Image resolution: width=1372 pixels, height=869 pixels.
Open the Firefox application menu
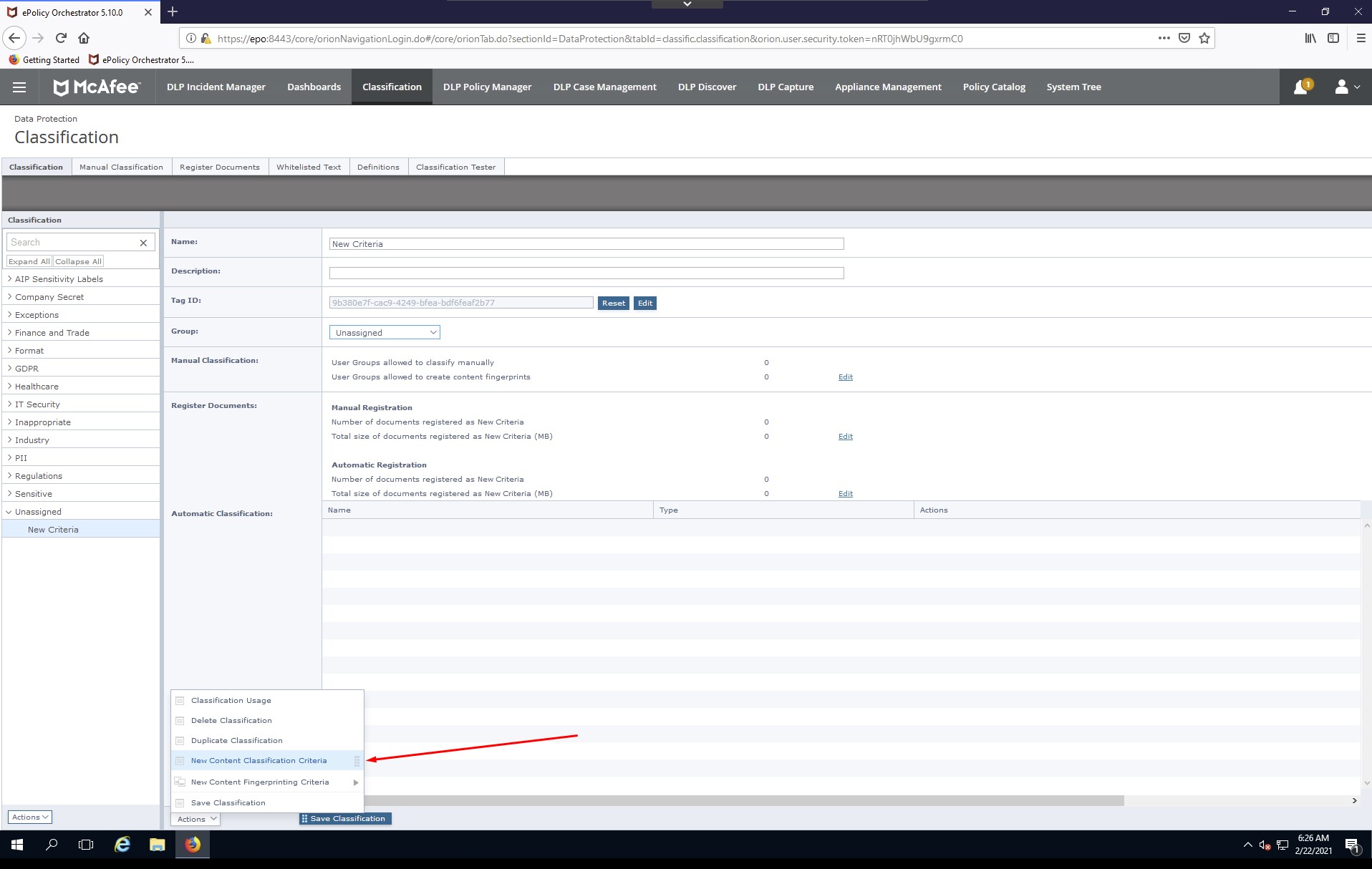pos(1361,39)
